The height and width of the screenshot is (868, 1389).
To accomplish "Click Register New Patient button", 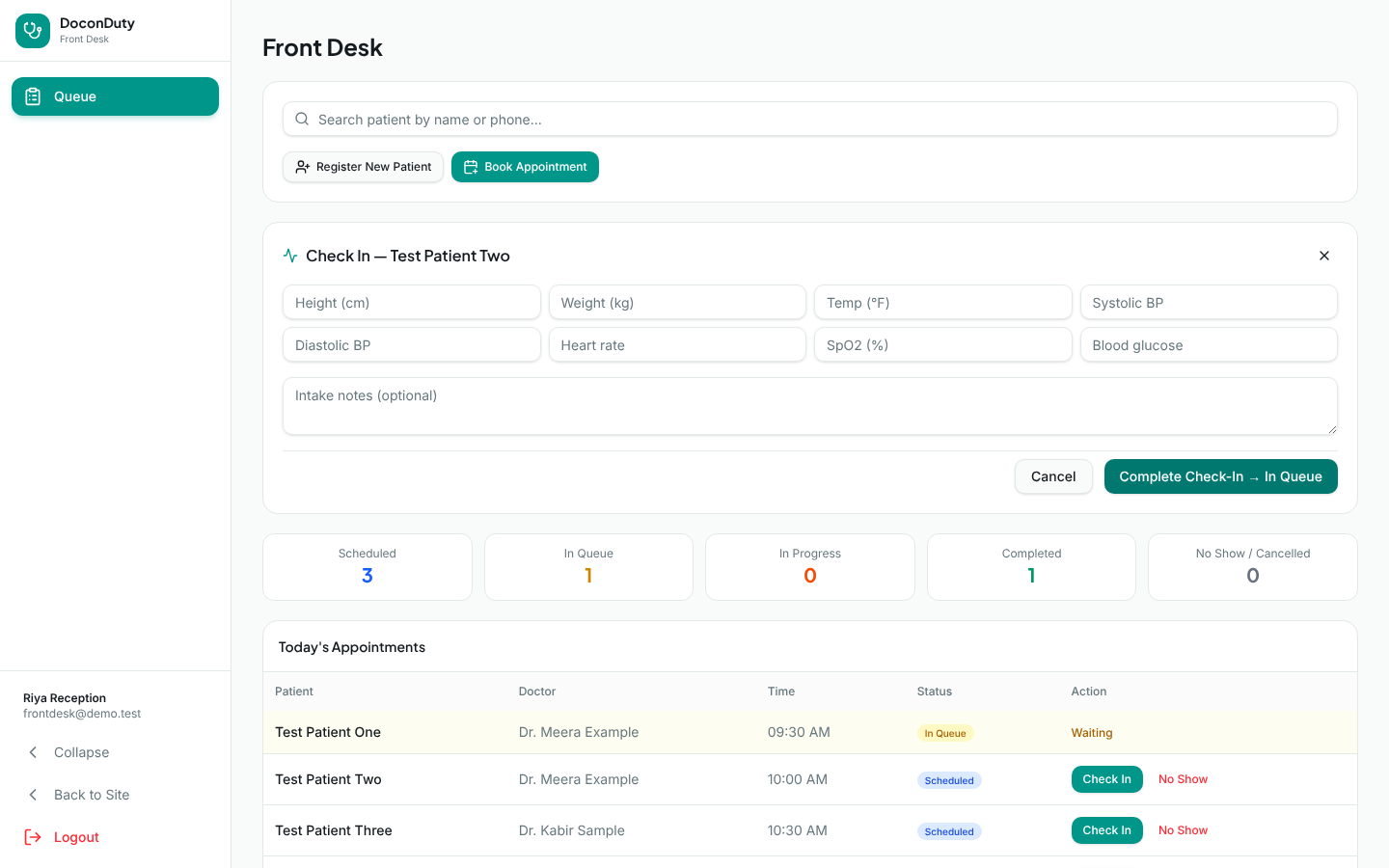I will click(363, 167).
